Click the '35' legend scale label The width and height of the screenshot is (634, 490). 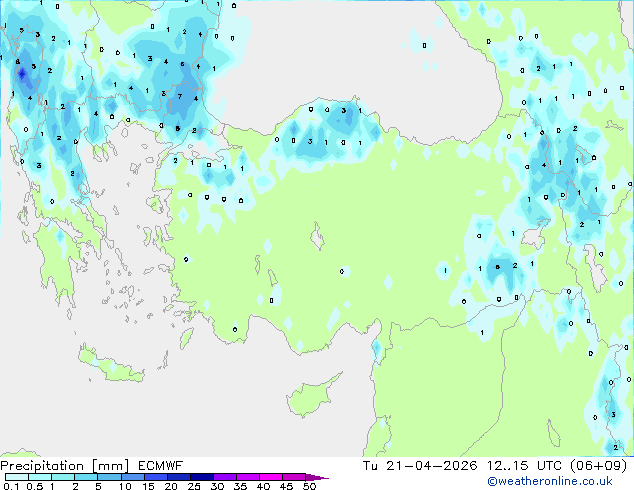[x=240, y=486]
